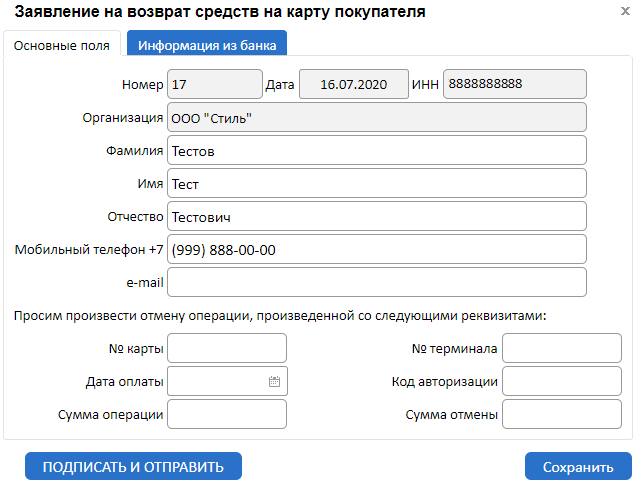
Task: Click the Мобильный телефон field
Action: pyautogui.click(x=376, y=249)
